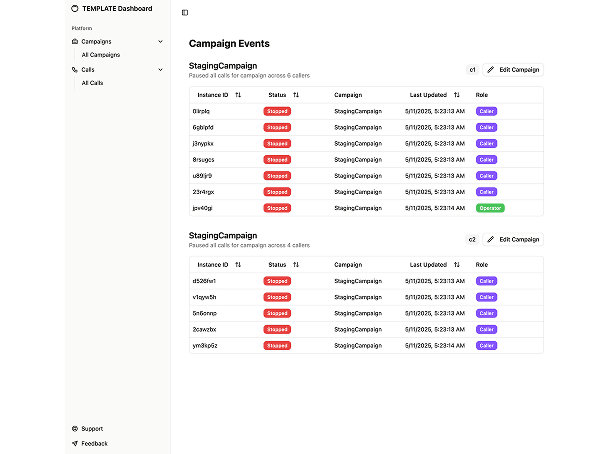Click Campaign column header in c2 table
This screenshot has height=454, width=597.
(x=348, y=265)
